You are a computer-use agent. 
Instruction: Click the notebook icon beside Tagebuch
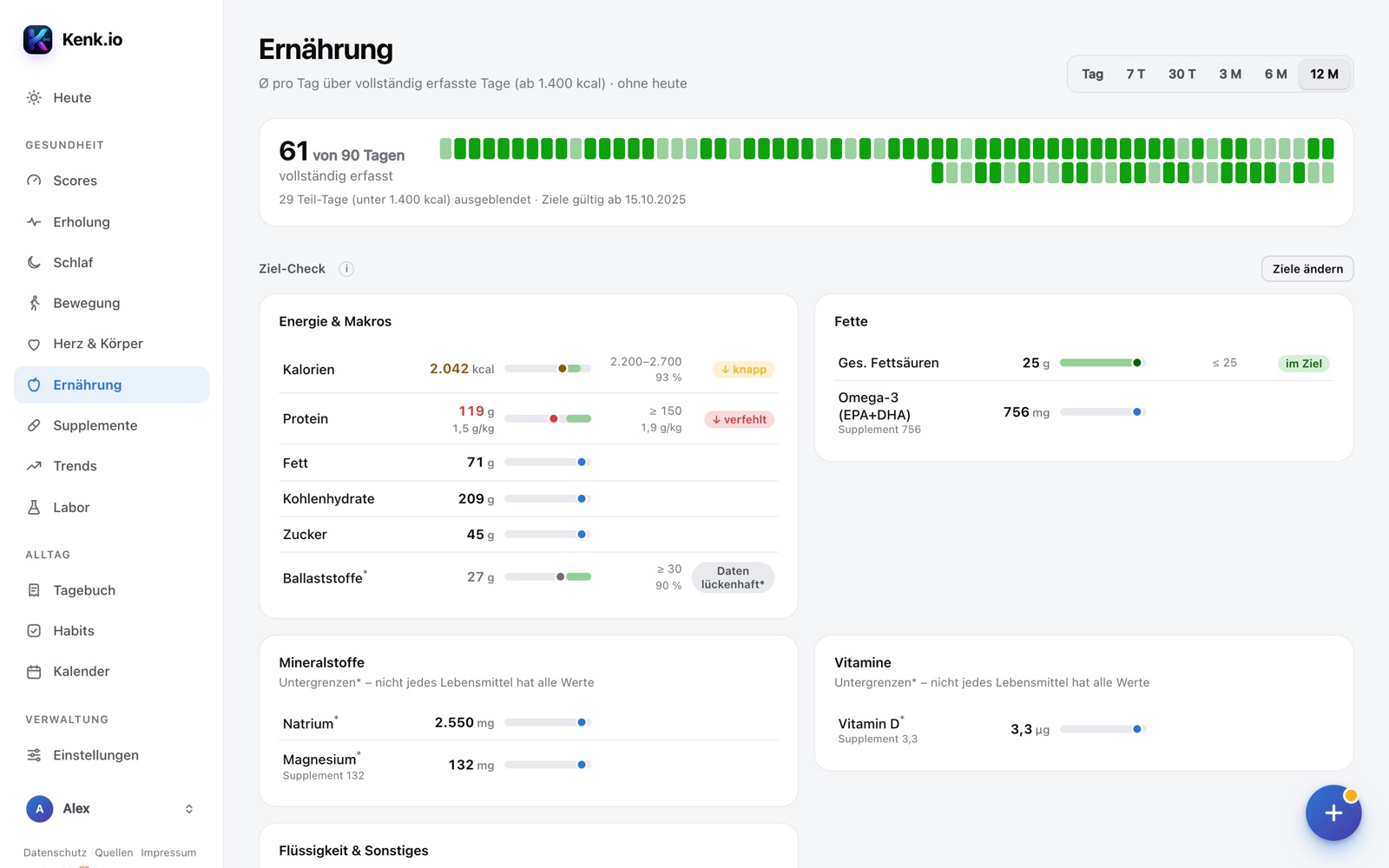coord(34,590)
